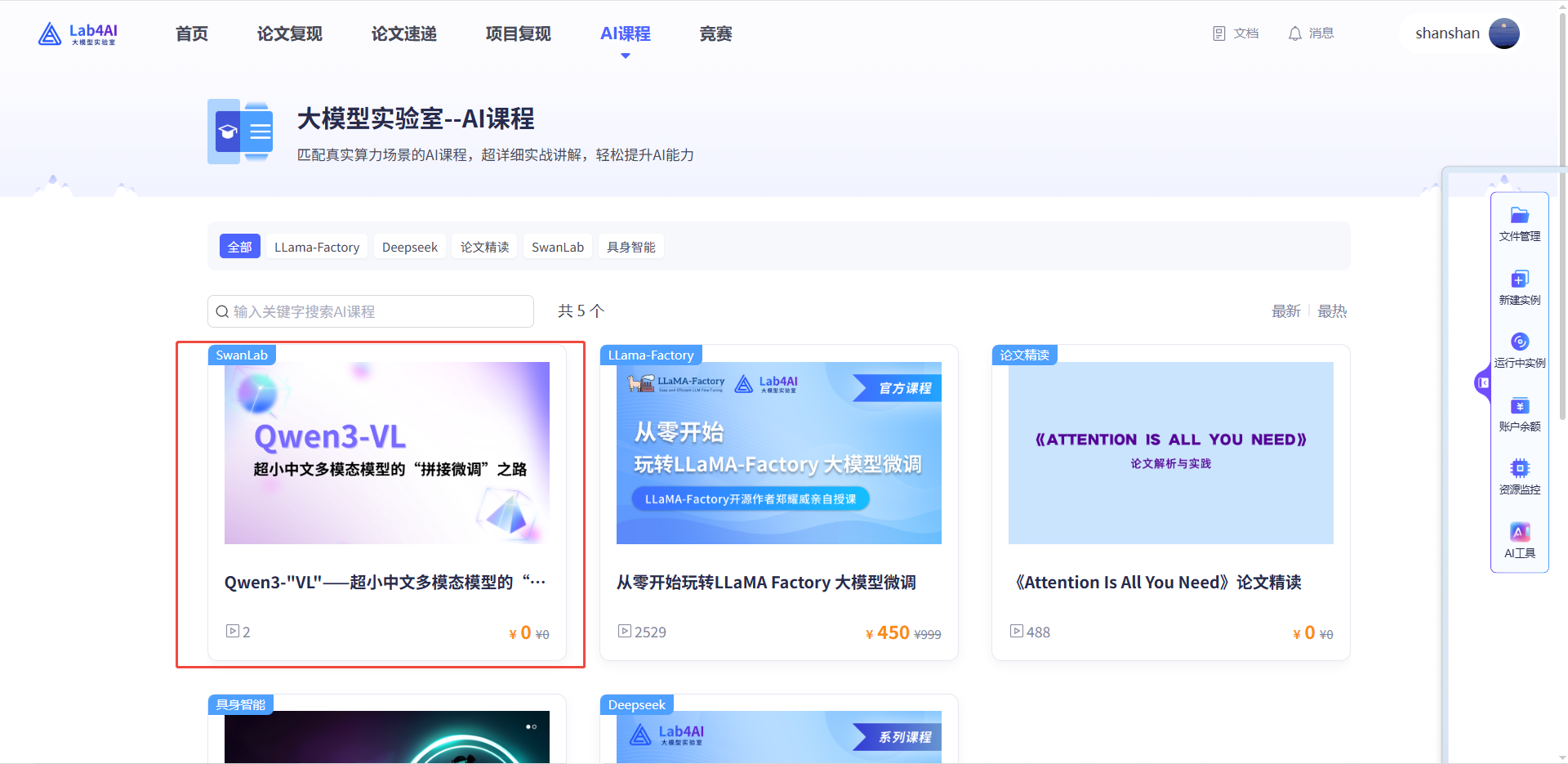Select the 全部 category filter
Screen dimensions: 1568x764
point(240,247)
